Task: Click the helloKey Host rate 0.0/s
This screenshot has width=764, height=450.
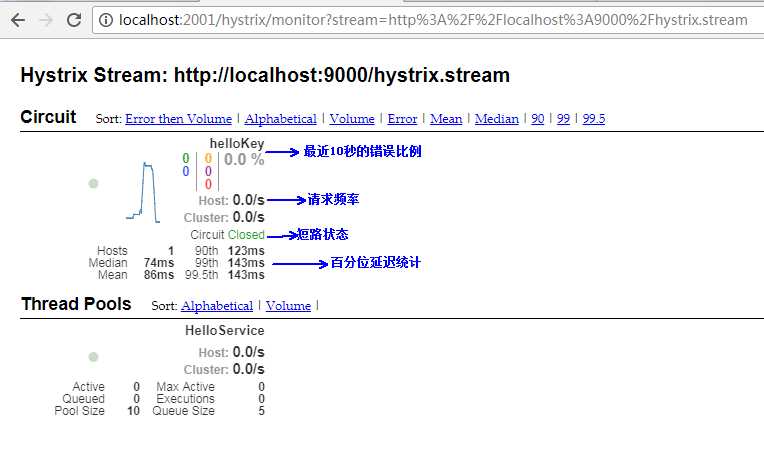Action: [248, 200]
